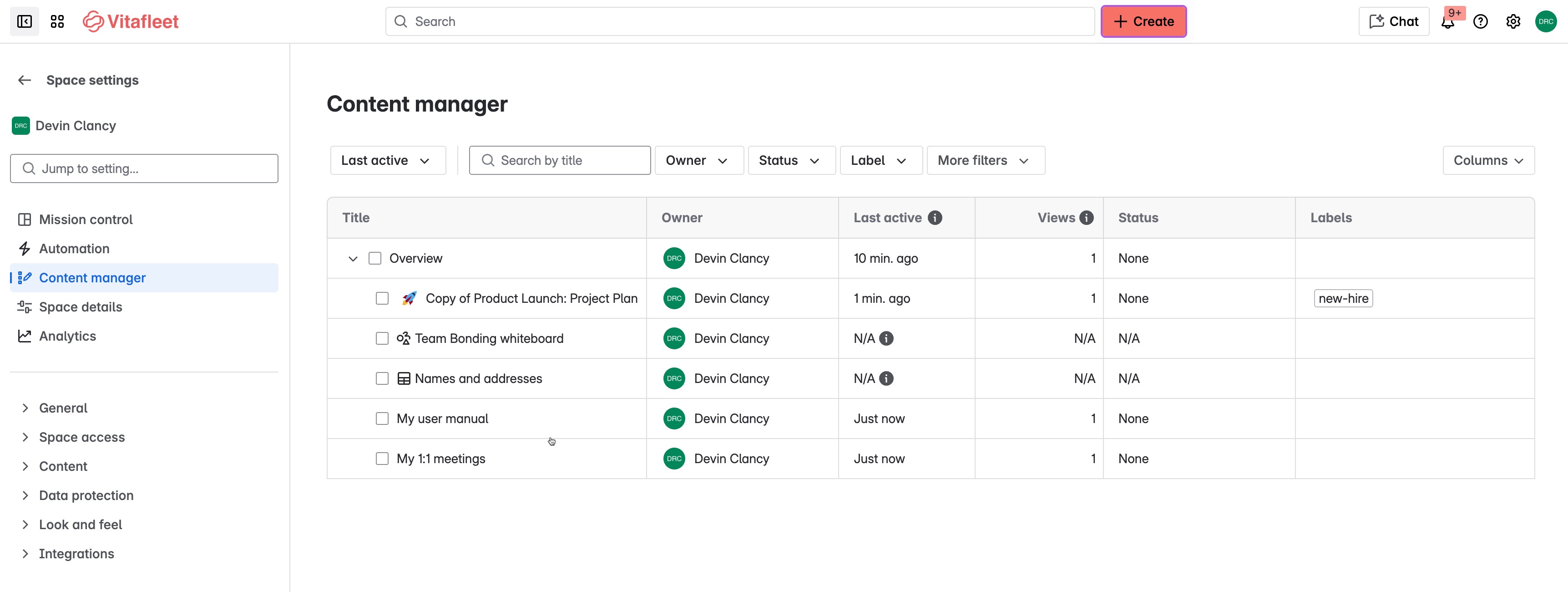This screenshot has height=592, width=1568.
Task: Open the Last active sort dropdown
Action: [x=387, y=161]
